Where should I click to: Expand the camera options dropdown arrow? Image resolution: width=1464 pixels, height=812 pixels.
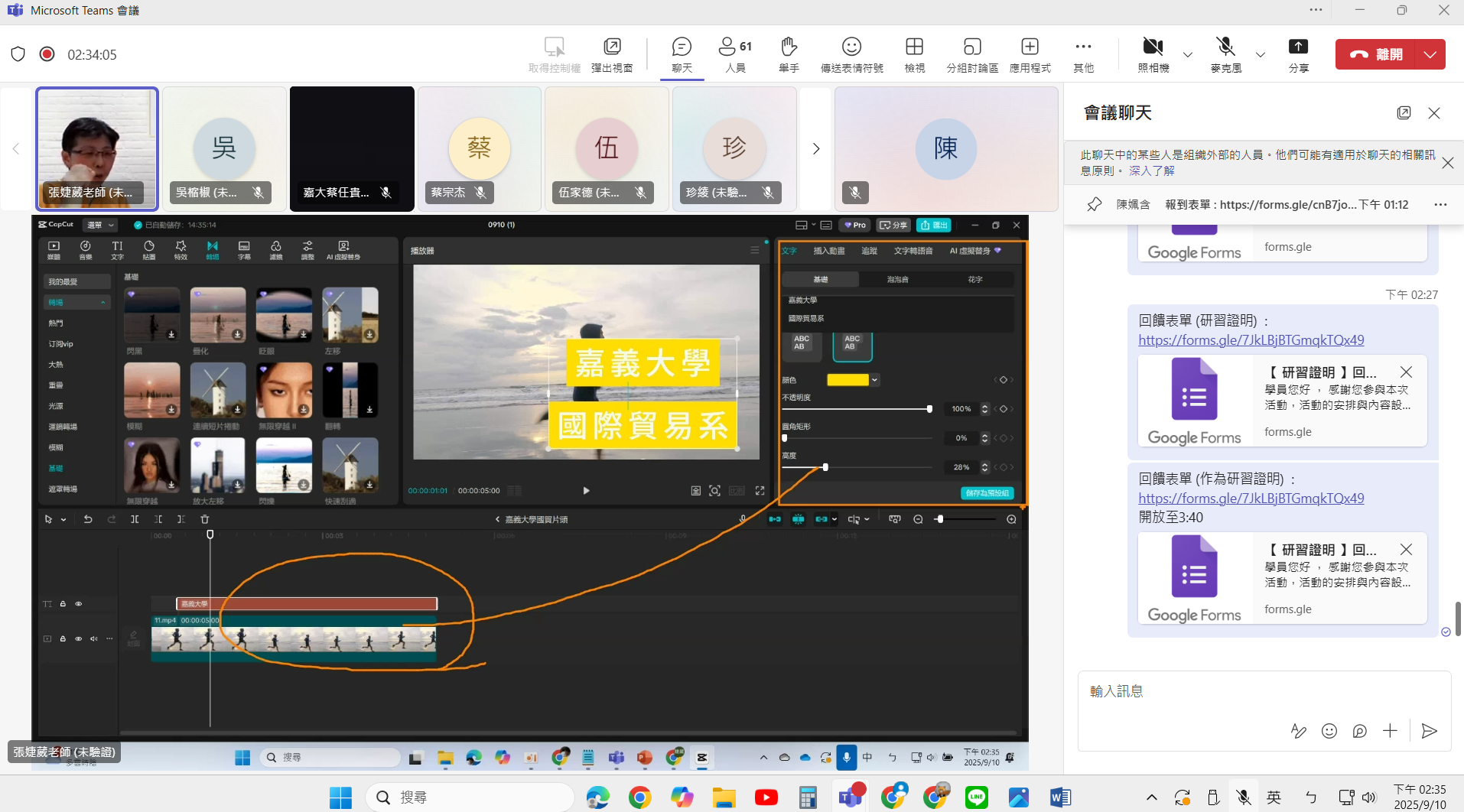click(1187, 54)
